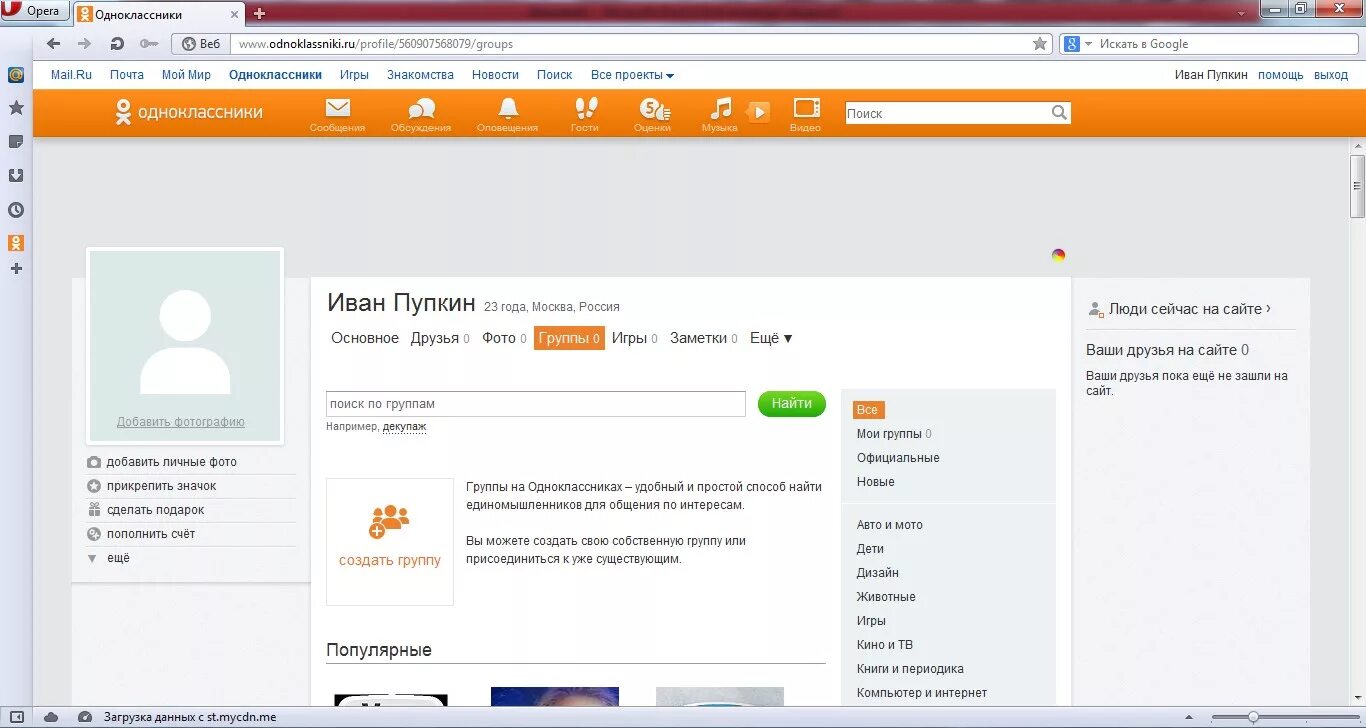Open Opera sidebar Odnoklassniki panel icon

[x=16, y=243]
